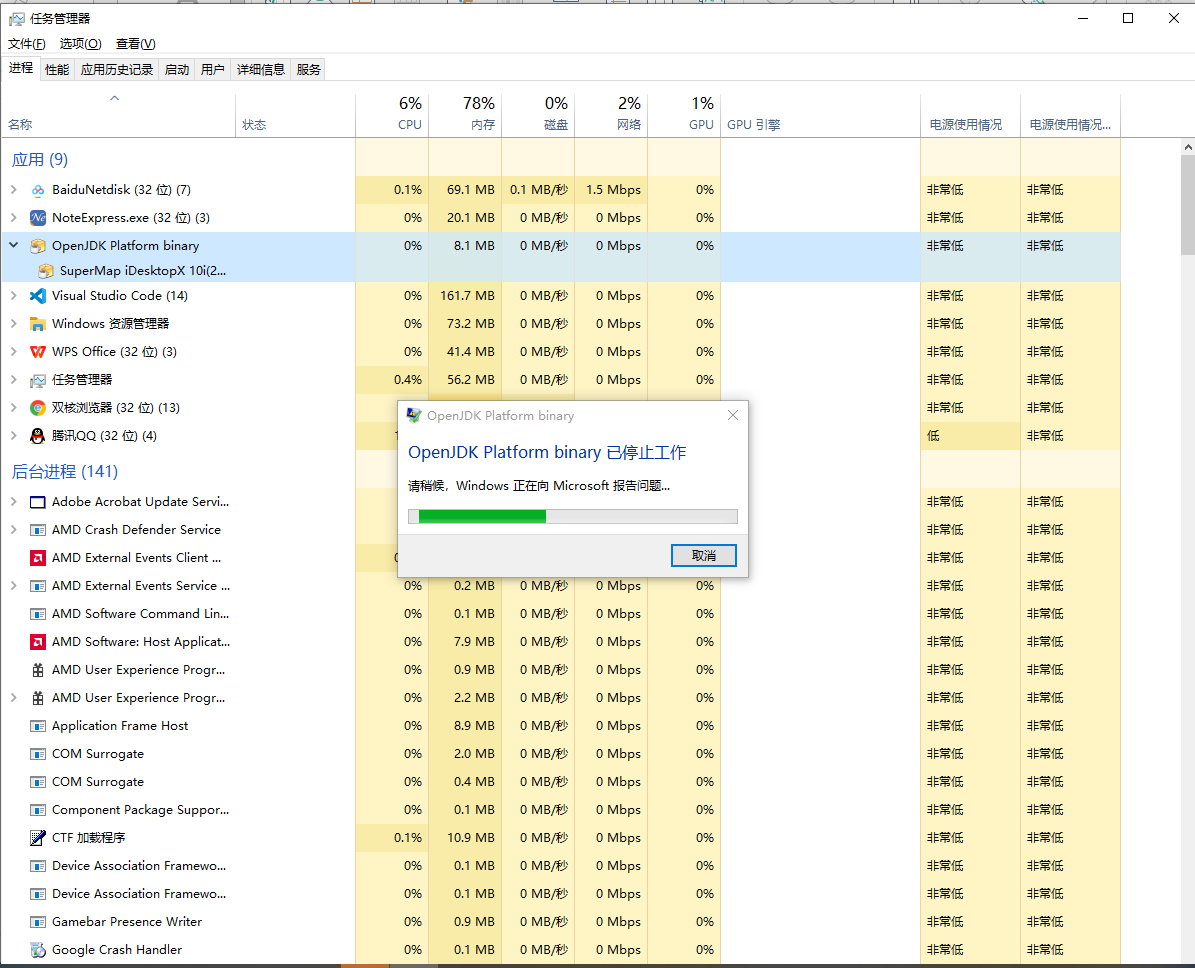The height and width of the screenshot is (968, 1195).
Task: Switch to the 服务 tab
Action: click(309, 69)
